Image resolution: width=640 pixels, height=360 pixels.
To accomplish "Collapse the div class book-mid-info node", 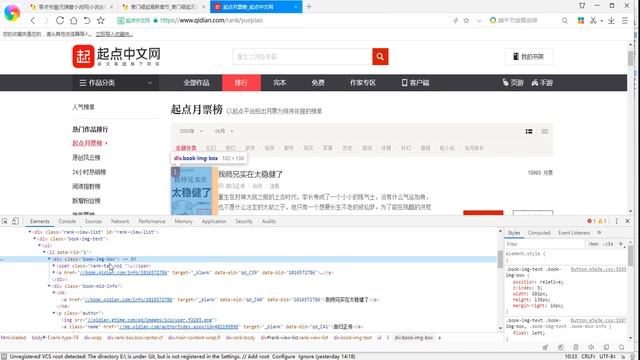I will [49, 286].
